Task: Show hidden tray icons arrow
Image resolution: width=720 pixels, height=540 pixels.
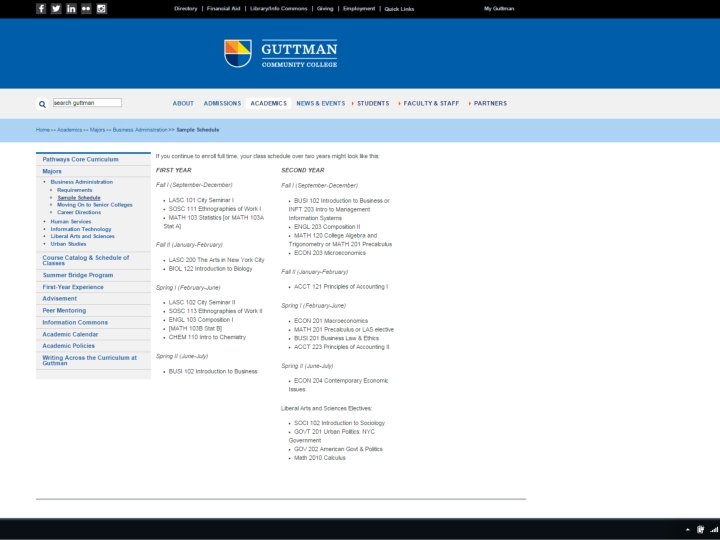Action: click(687, 529)
